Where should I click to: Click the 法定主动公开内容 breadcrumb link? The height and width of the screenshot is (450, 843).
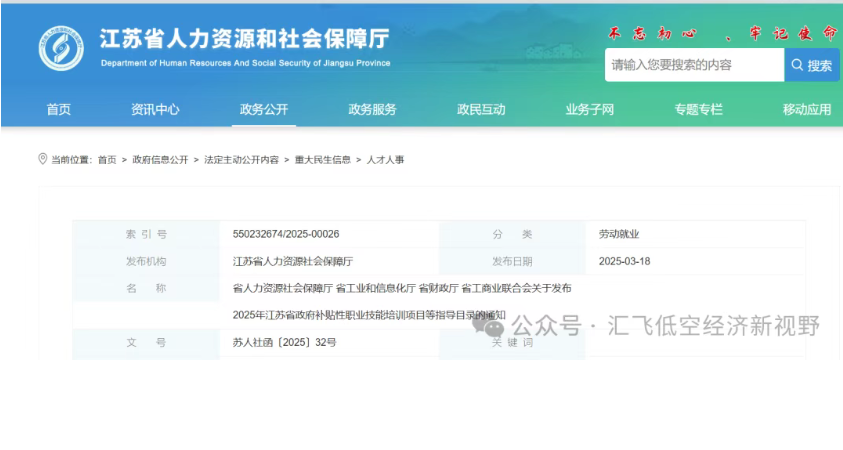(x=241, y=160)
